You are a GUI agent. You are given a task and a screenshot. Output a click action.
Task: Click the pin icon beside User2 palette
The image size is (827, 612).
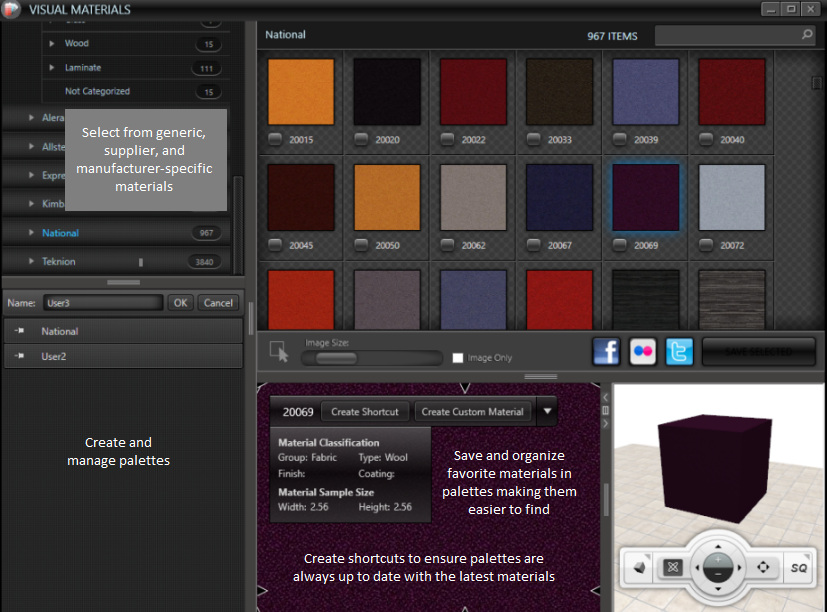point(20,356)
